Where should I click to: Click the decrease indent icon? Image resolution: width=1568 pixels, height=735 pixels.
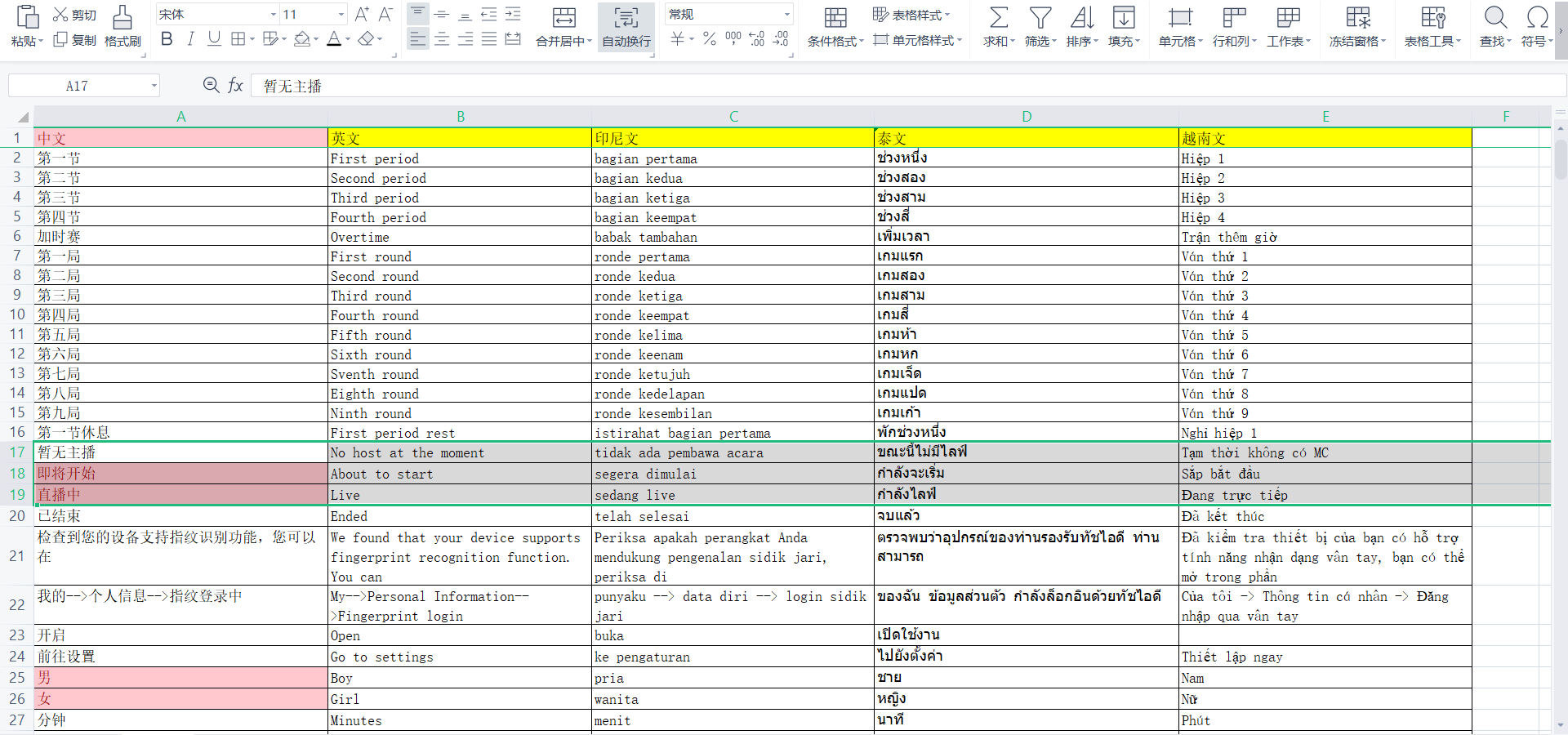[x=488, y=14]
